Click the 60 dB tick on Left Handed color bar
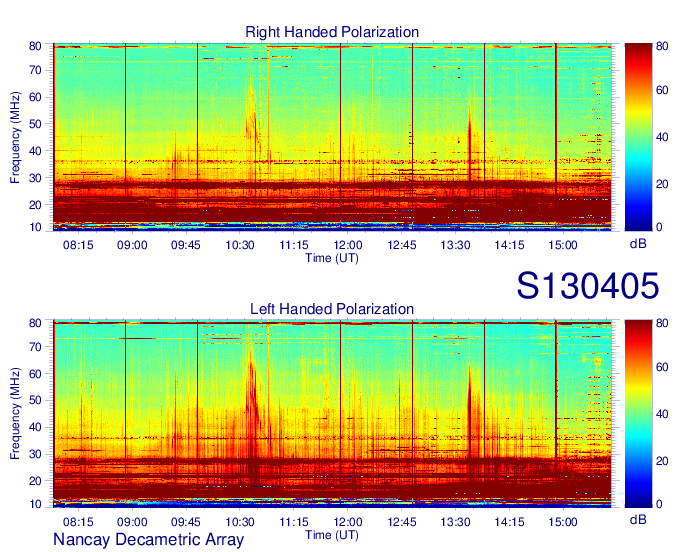Screen dimensions: 680x552 point(662,367)
